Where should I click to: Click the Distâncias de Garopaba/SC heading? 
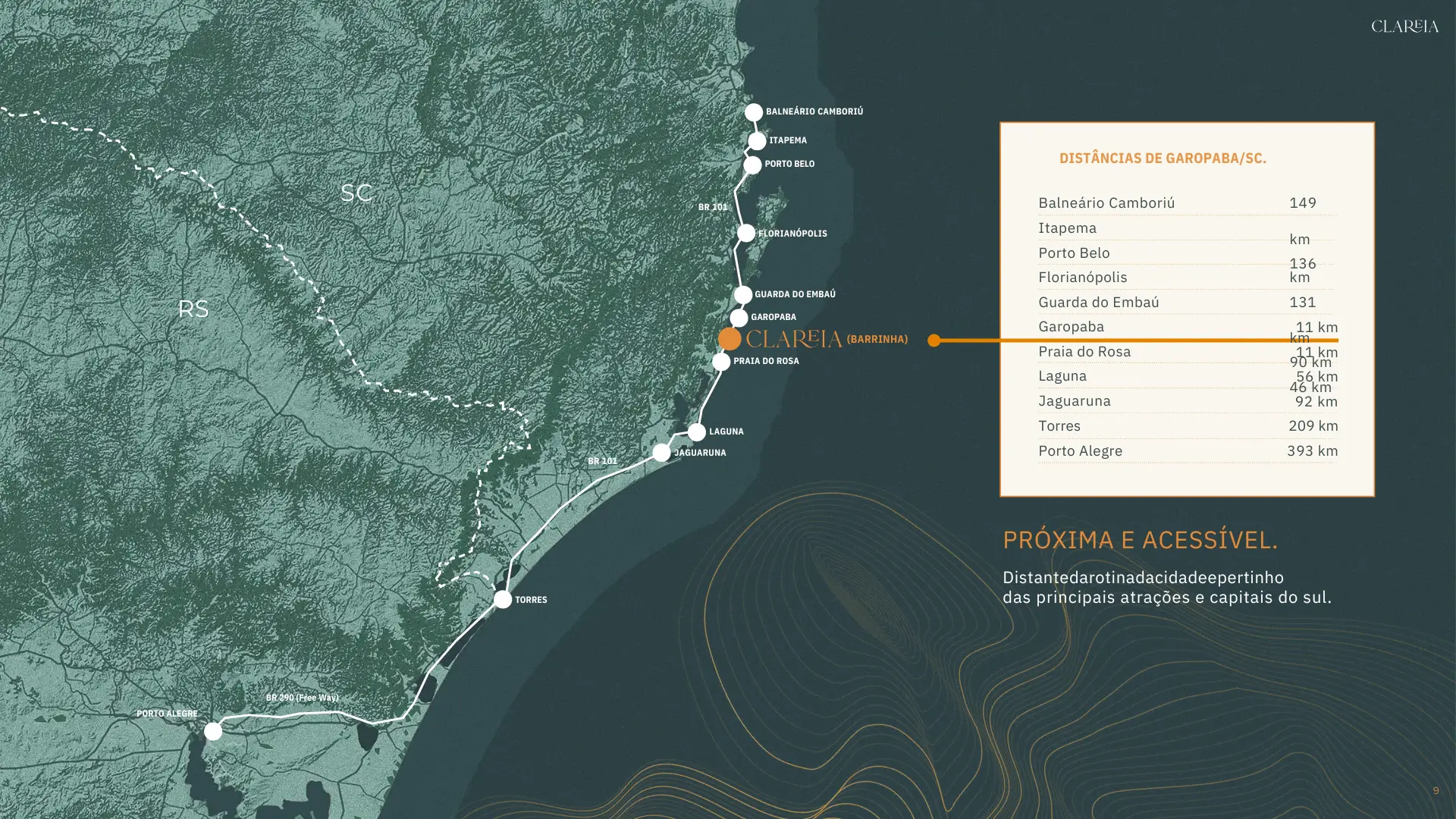pos(1163,158)
